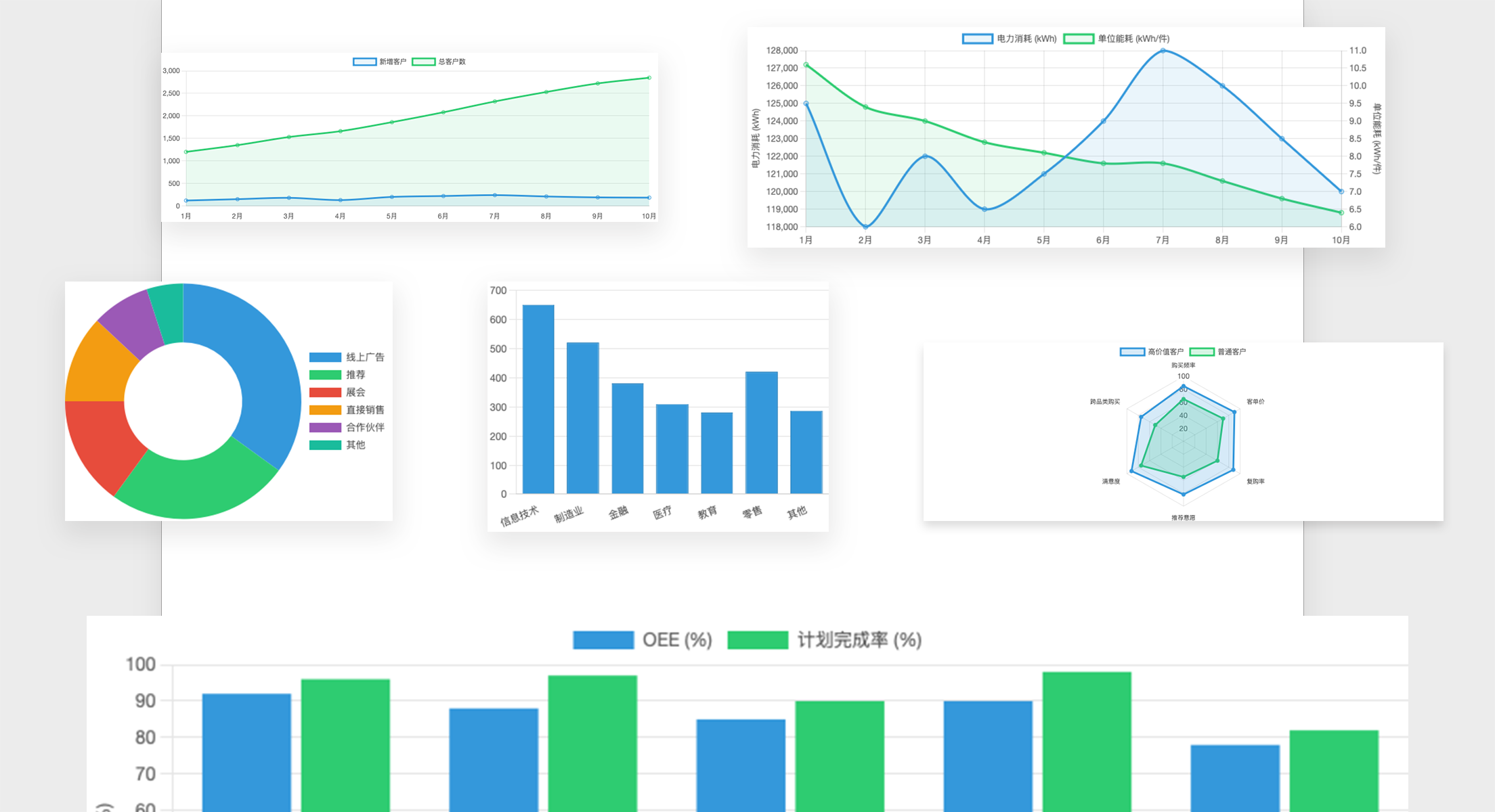The width and height of the screenshot is (1495, 812).
Task: Toggle the 普通客户 radar legend
Action: pyautogui.click(x=1217, y=352)
